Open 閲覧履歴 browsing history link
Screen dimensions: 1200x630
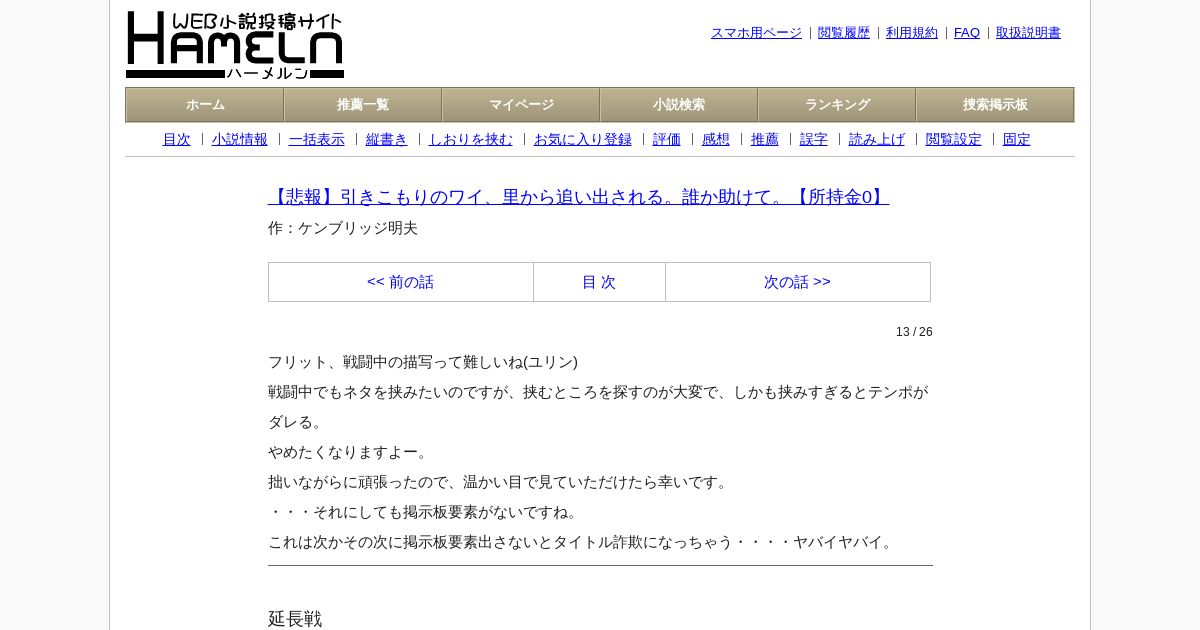pyautogui.click(x=844, y=33)
